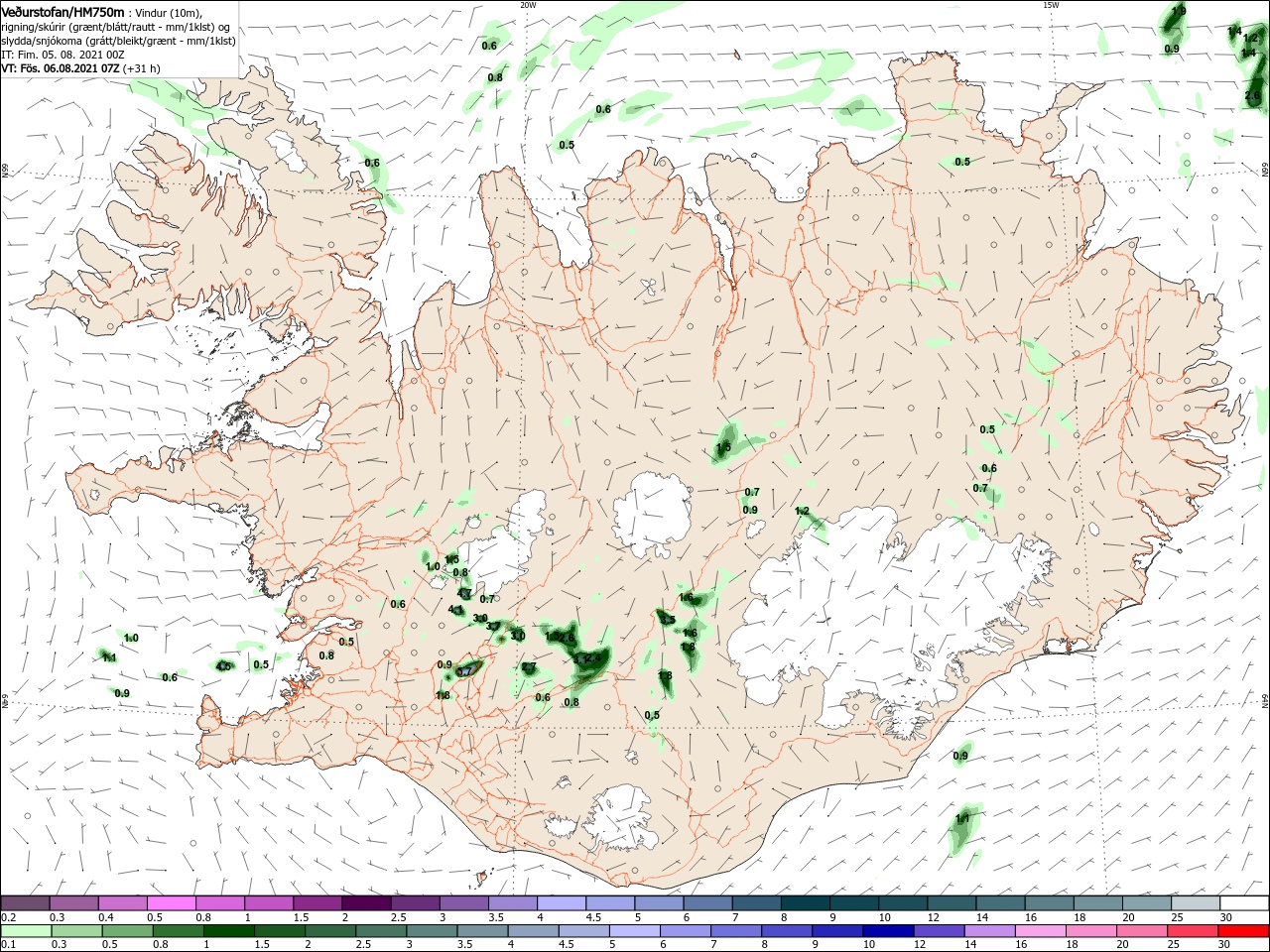Click the Veðurstofan/HM750m map title
Screen dimensions: 1270x952
63,12
